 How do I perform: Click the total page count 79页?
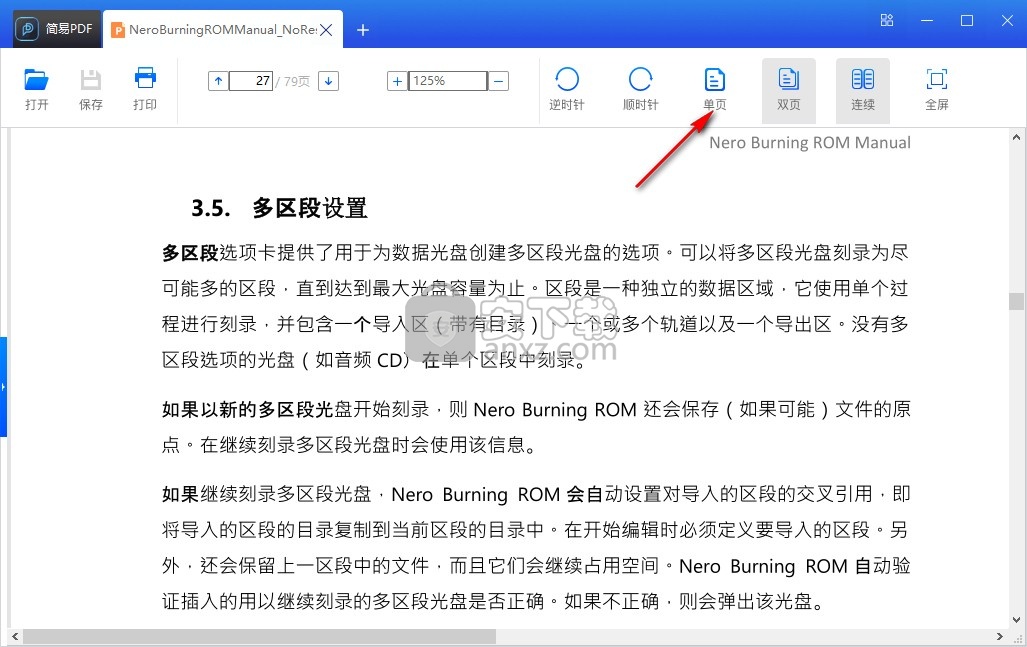point(297,81)
